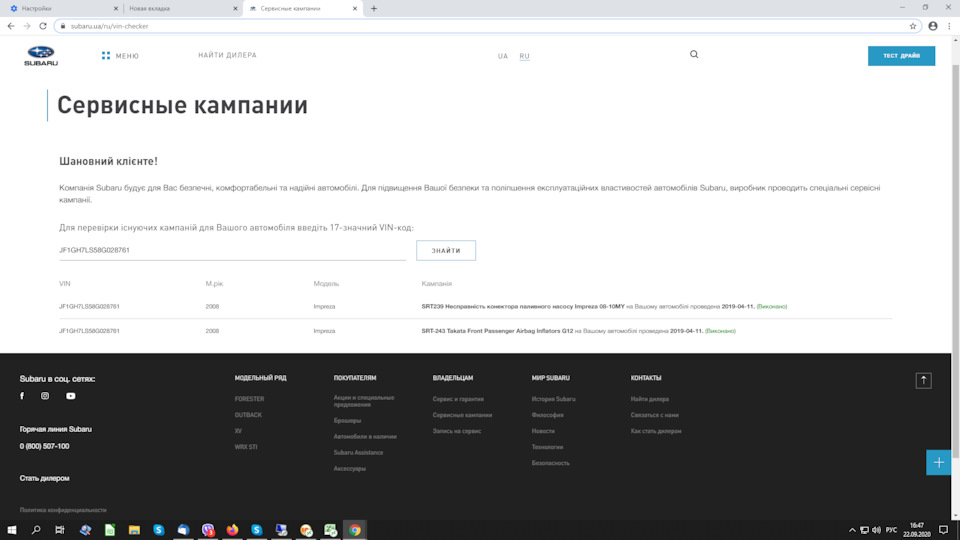Open Безопасность footer link
This screenshot has height=540, width=960.
pos(550,463)
